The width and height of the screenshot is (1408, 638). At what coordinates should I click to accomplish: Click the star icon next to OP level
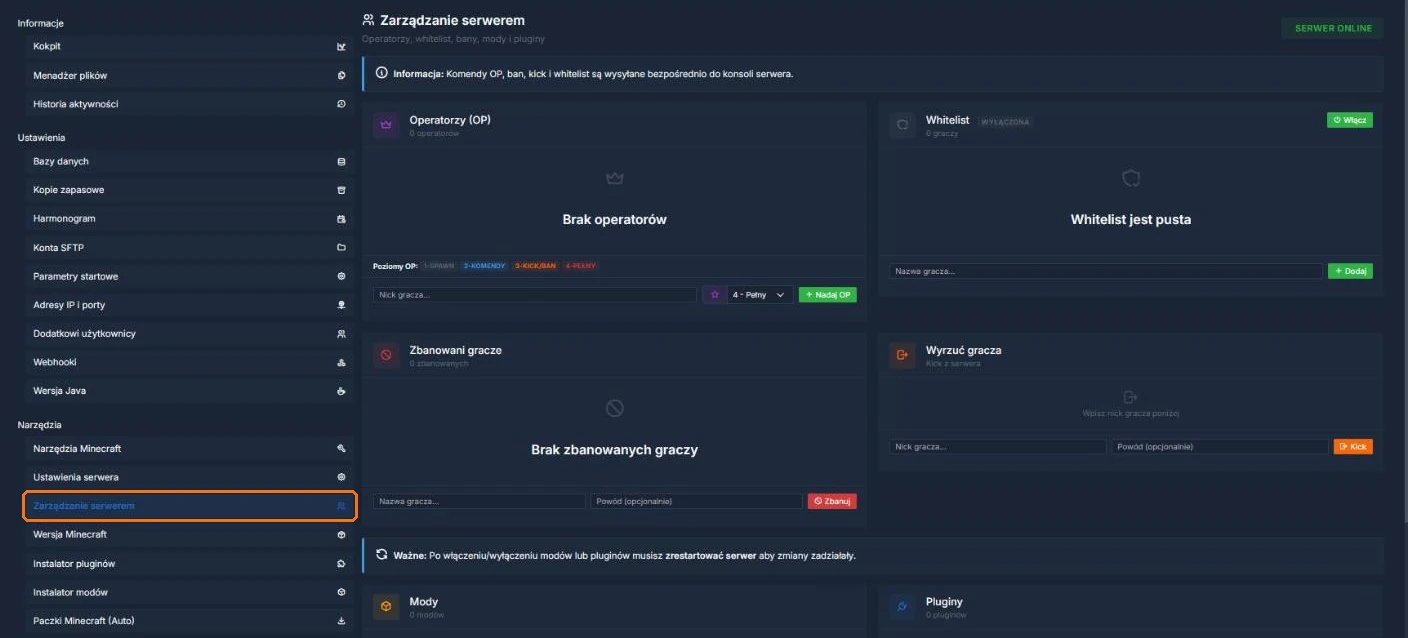coord(715,295)
